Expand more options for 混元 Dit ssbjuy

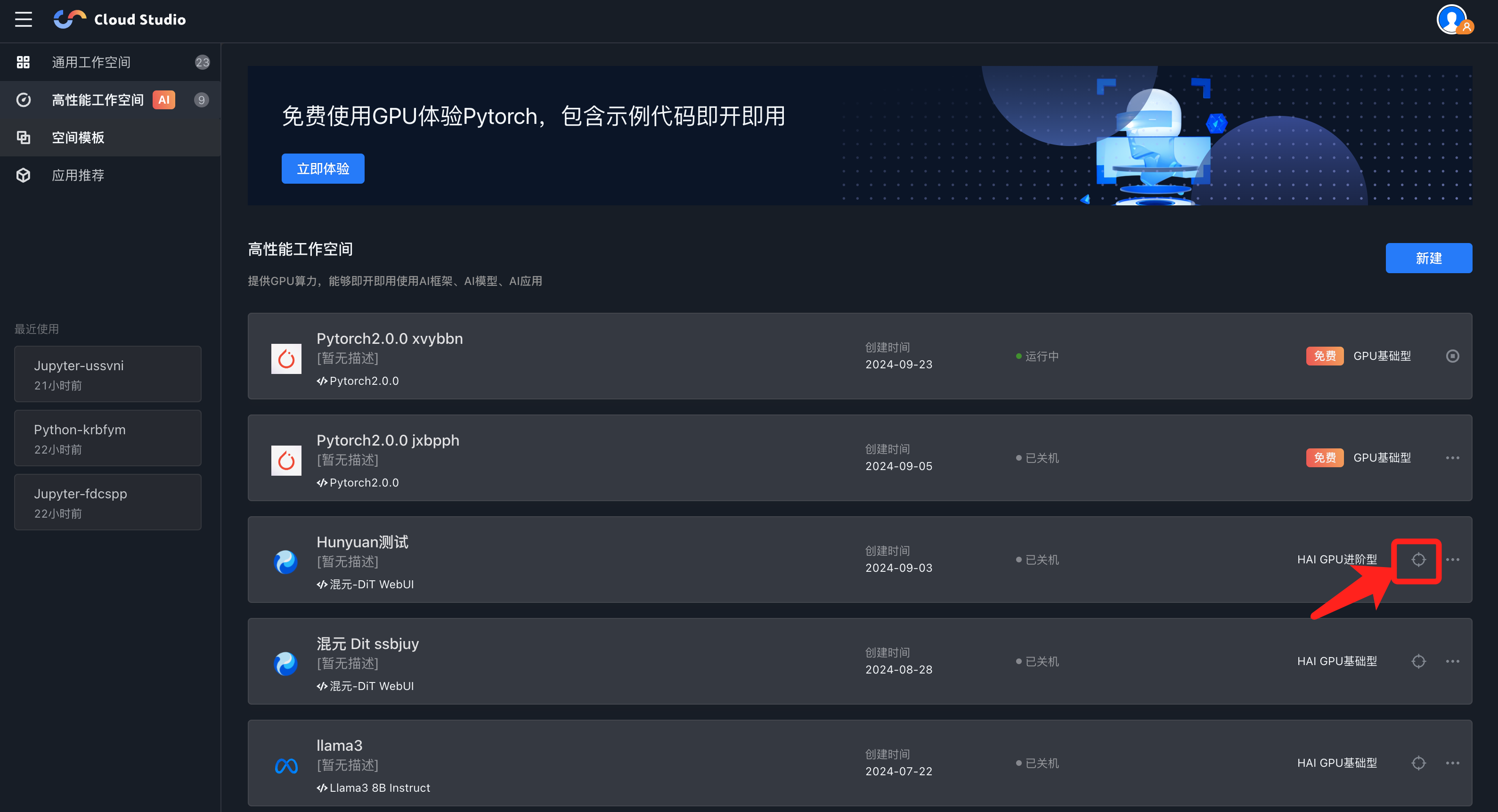pyautogui.click(x=1452, y=661)
